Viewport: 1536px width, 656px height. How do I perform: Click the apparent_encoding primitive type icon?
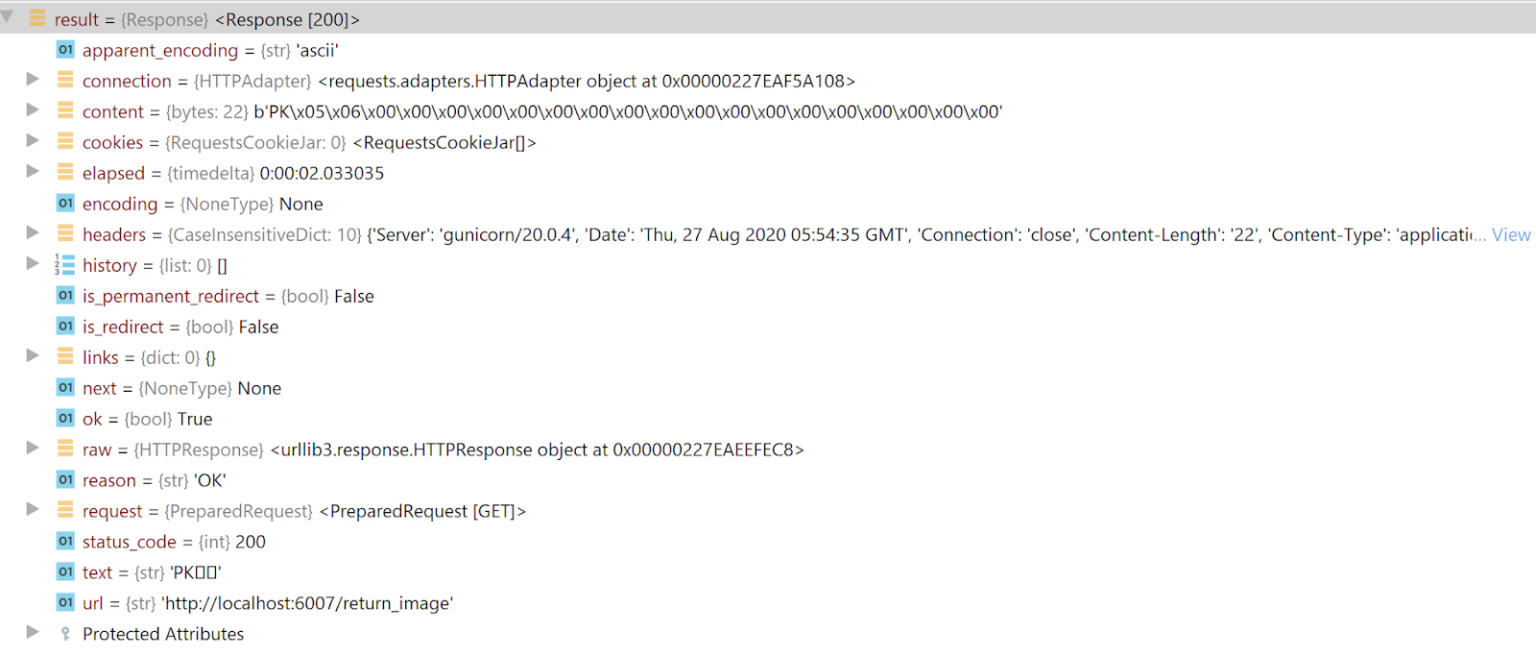tap(65, 50)
